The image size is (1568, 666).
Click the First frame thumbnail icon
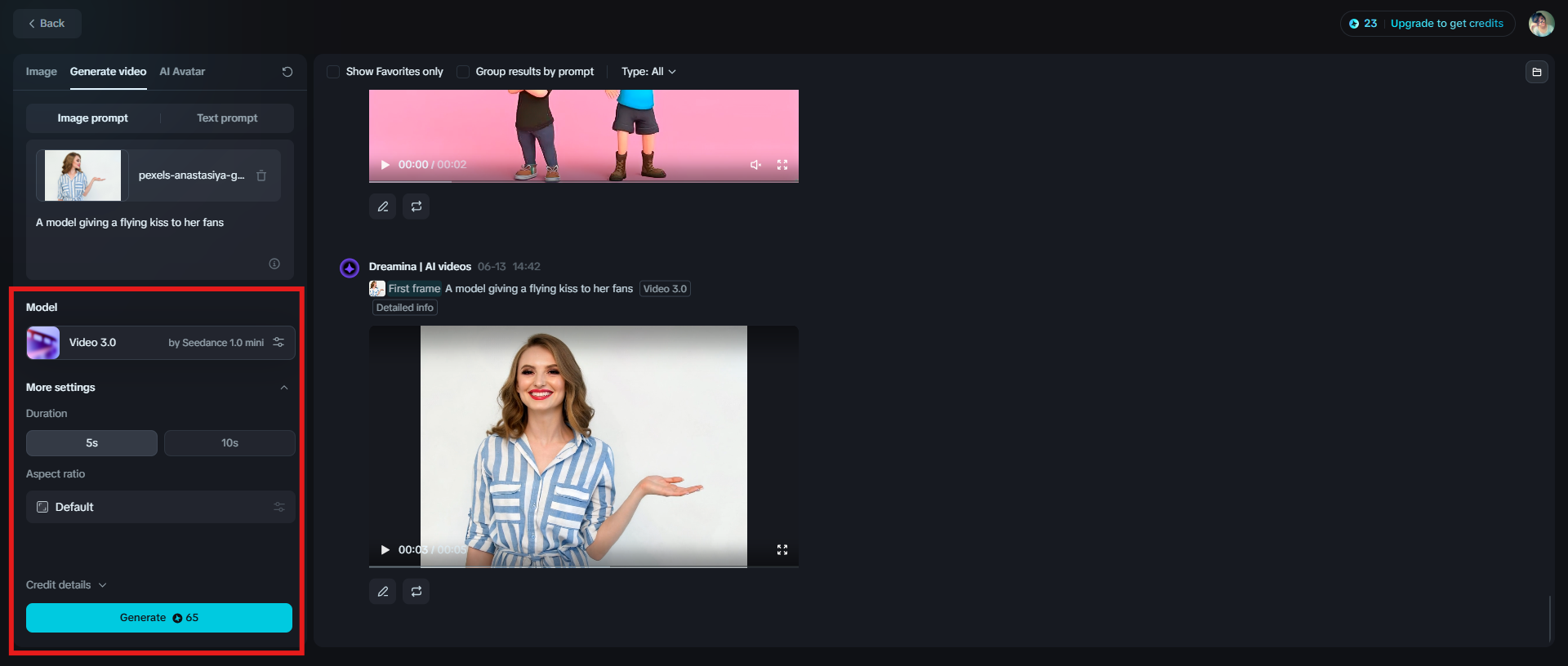coord(377,289)
